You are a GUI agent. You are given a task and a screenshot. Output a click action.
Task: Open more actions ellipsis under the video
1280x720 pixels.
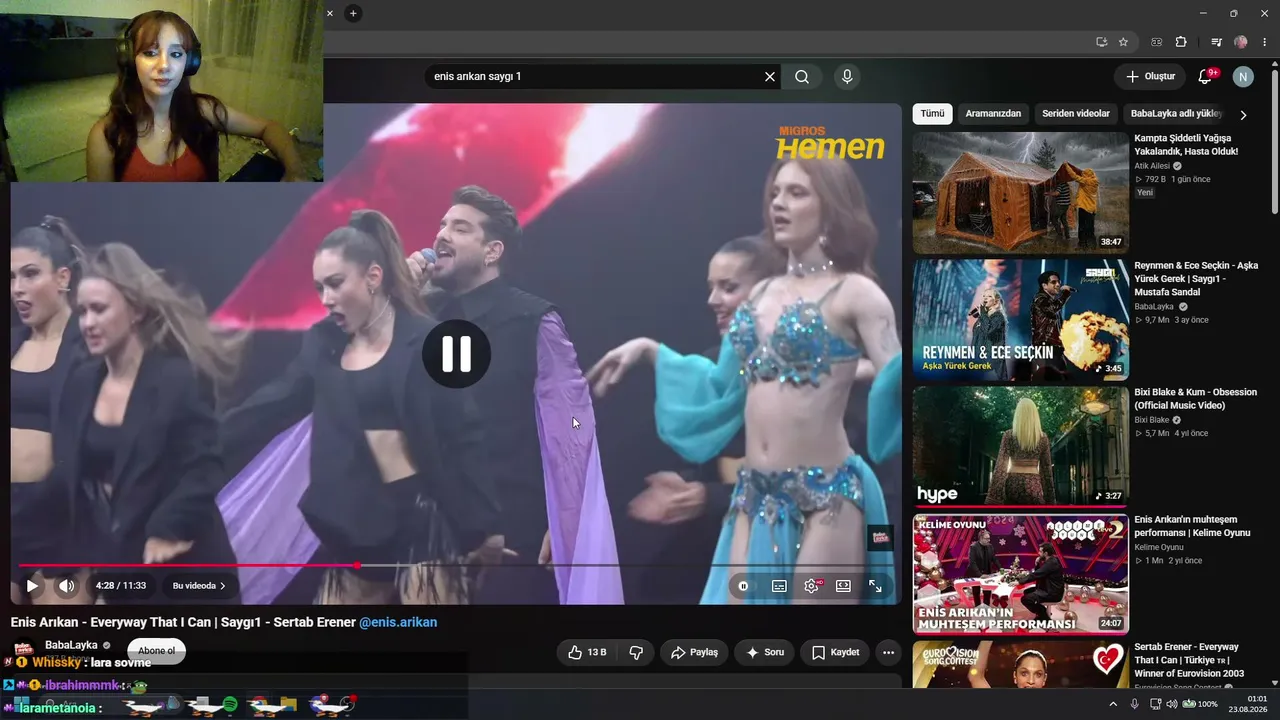point(888,652)
